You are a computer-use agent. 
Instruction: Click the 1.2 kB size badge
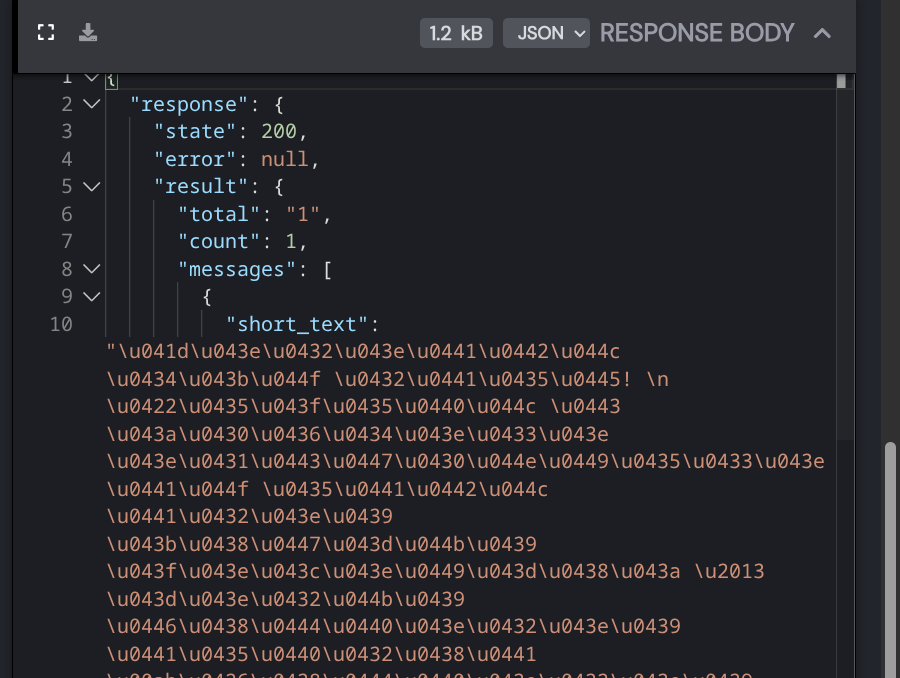[x=456, y=33]
